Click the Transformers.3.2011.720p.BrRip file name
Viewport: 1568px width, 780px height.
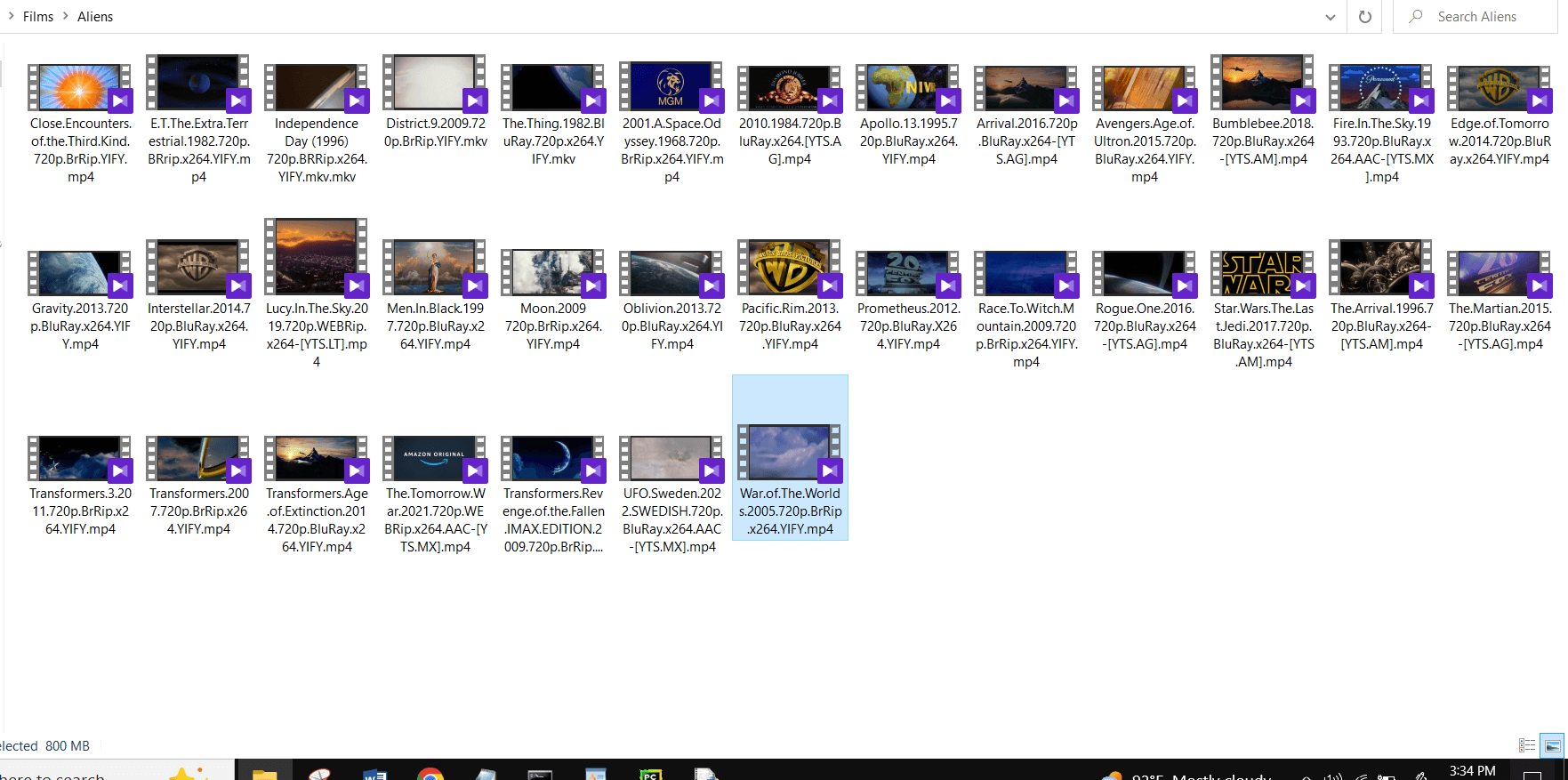(80, 511)
